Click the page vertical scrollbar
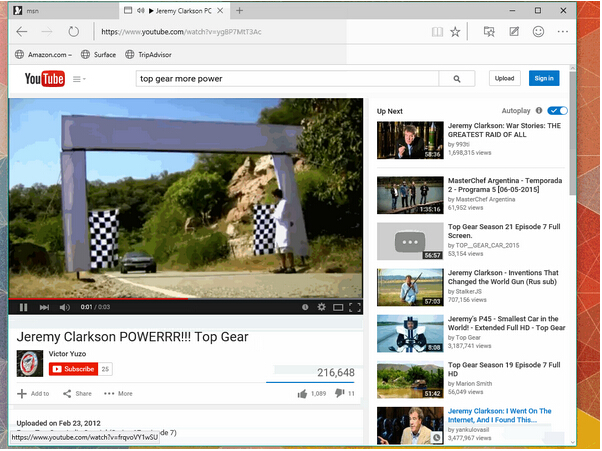Screen dimensions: 602x451 coord(572,134)
